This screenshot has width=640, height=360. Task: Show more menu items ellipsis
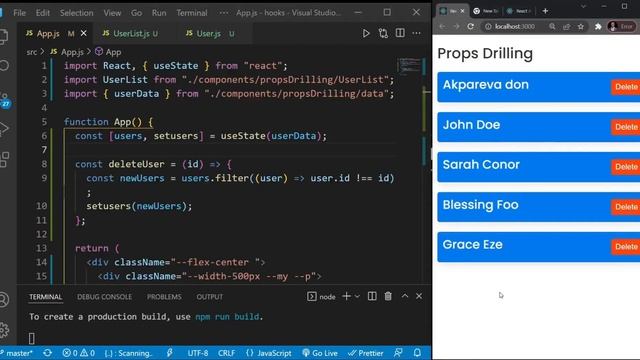click(223, 13)
